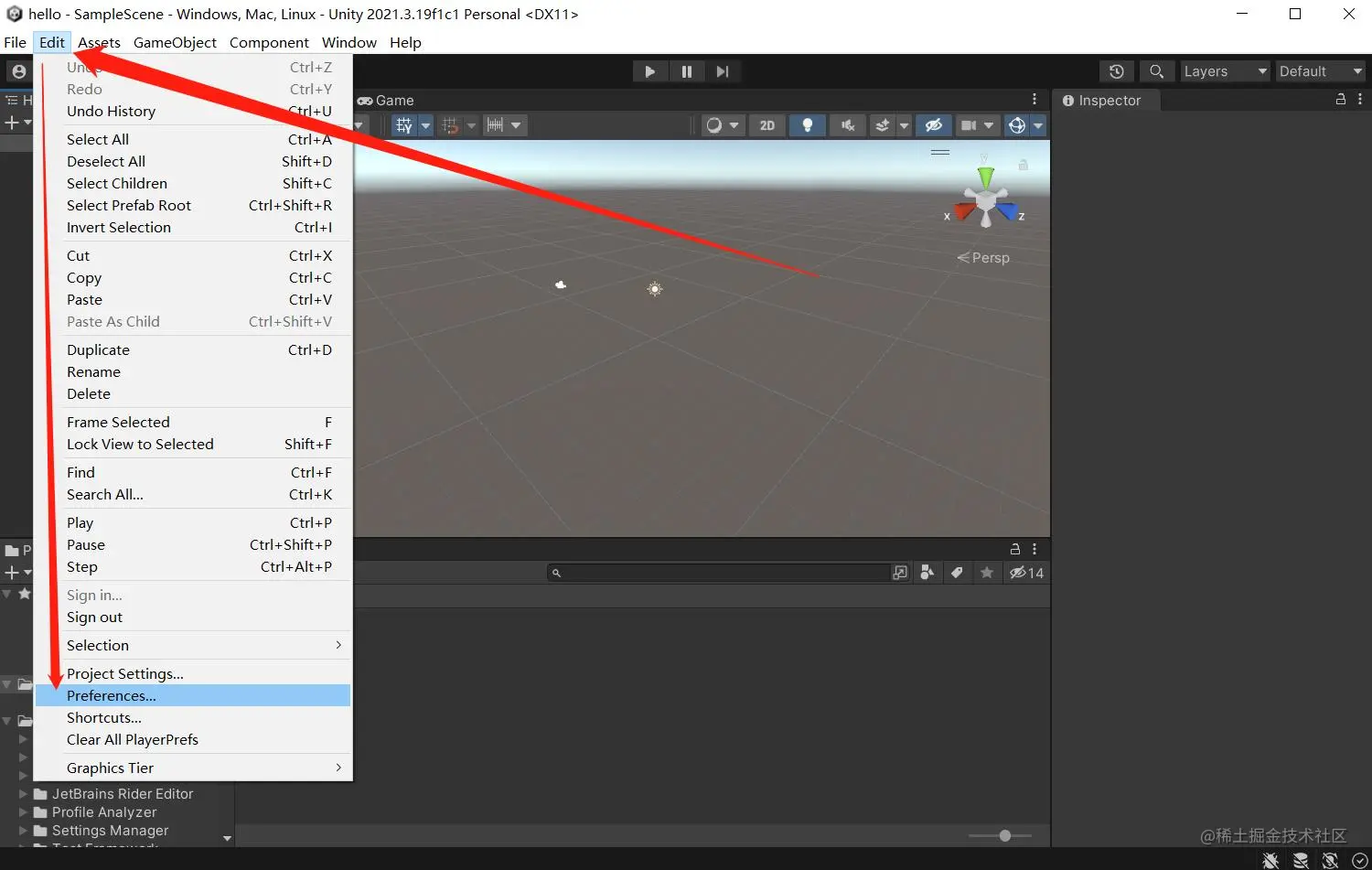Toggle the Inspector panel lock icon
This screenshot has height=870, width=1372.
pos(1342,100)
